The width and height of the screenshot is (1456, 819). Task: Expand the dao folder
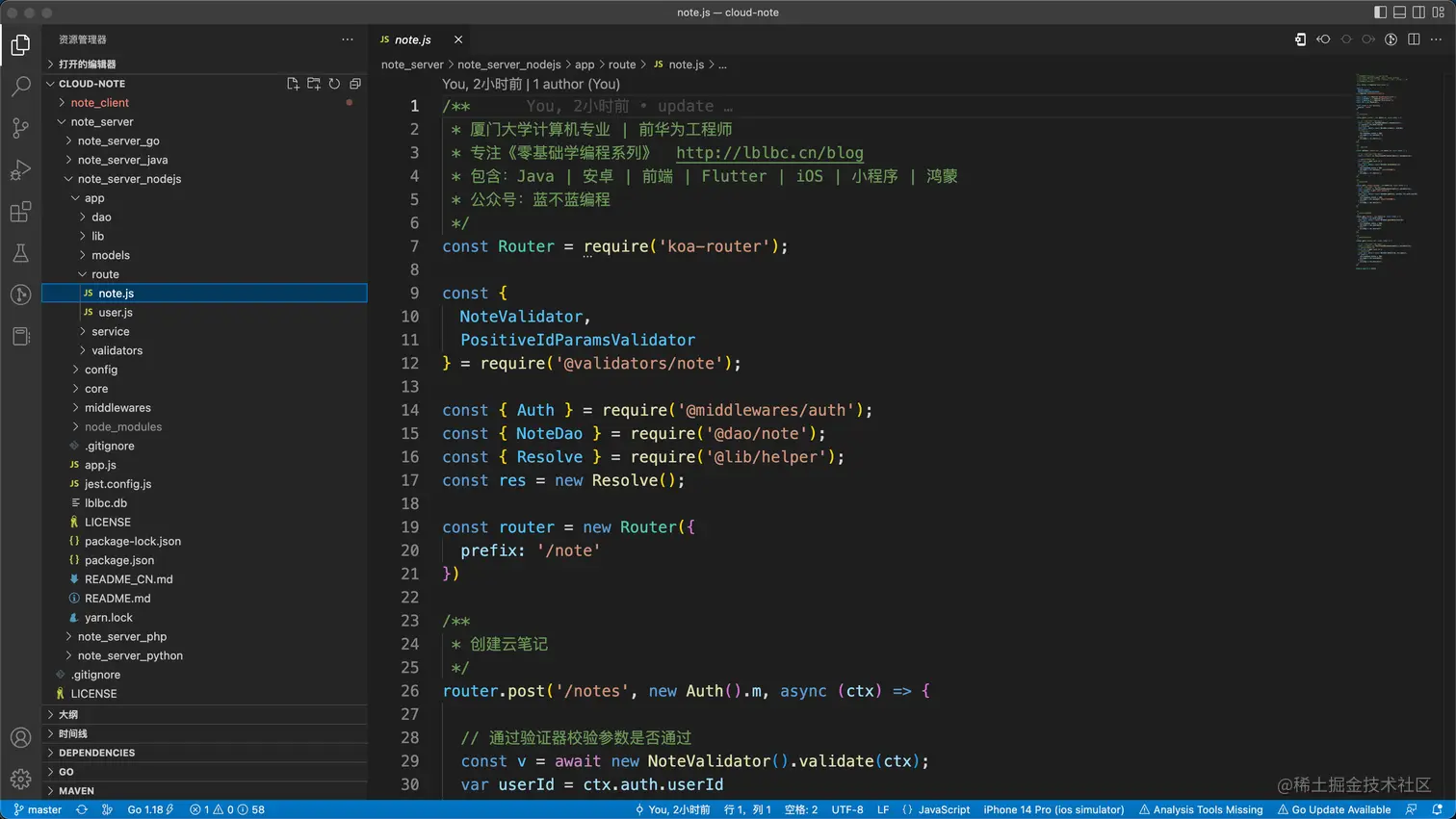click(204, 218)
